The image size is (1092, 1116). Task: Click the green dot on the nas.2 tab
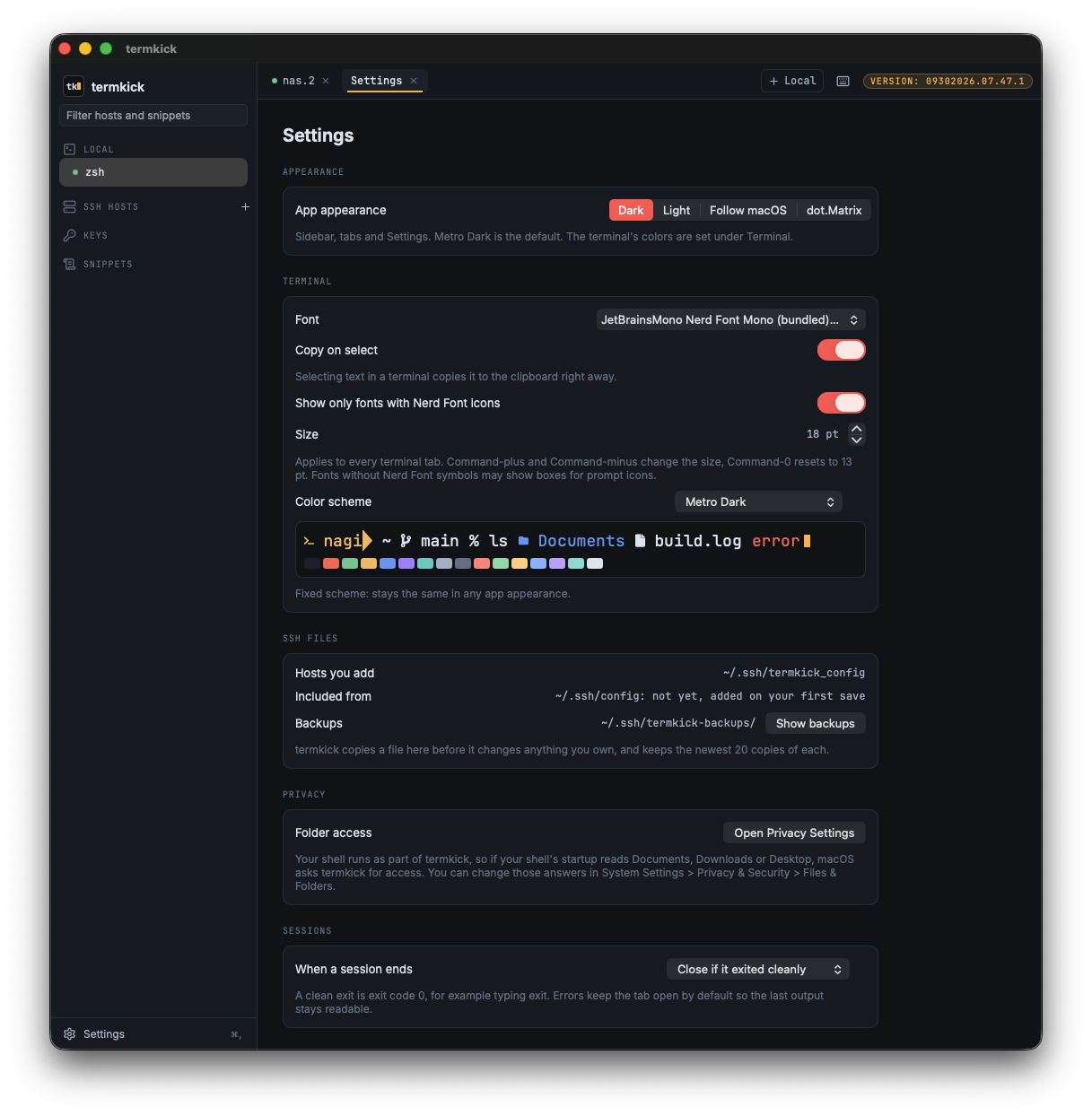click(x=275, y=81)
